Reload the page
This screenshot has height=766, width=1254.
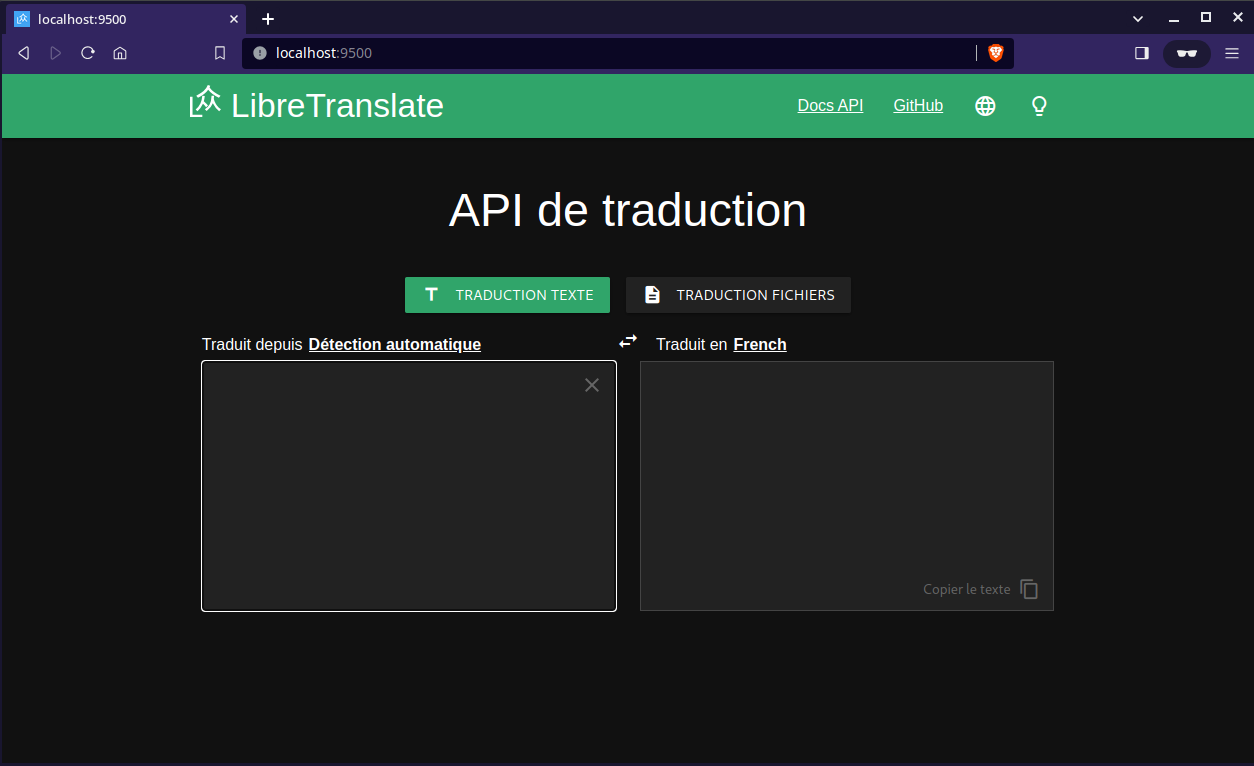pyautogui.click(x=88, y=53)
